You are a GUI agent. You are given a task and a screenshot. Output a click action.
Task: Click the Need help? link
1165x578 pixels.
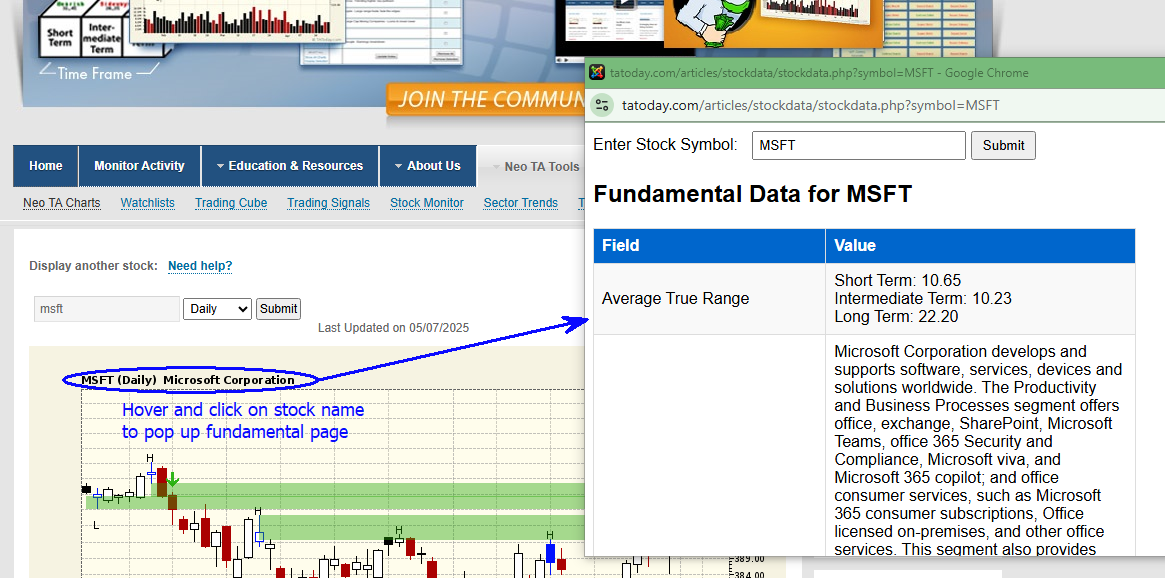tap(200, 266)
